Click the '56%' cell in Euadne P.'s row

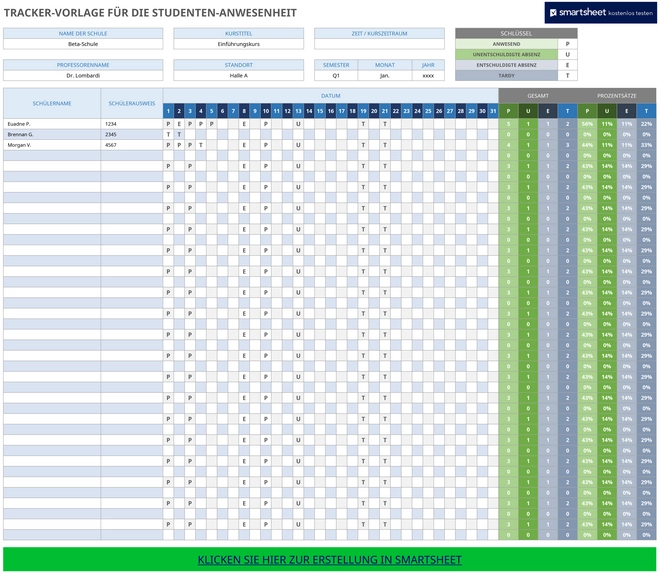point(587,124)
